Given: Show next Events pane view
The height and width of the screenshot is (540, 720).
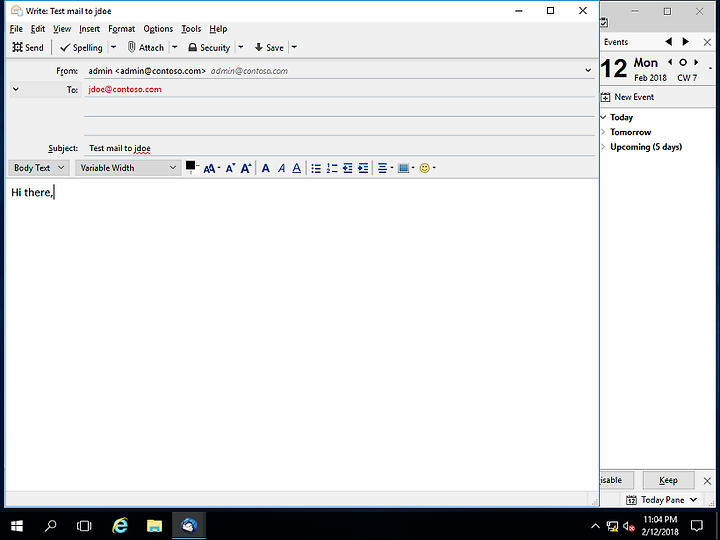Looking at the screenshot, I should (x=686, y=42).
